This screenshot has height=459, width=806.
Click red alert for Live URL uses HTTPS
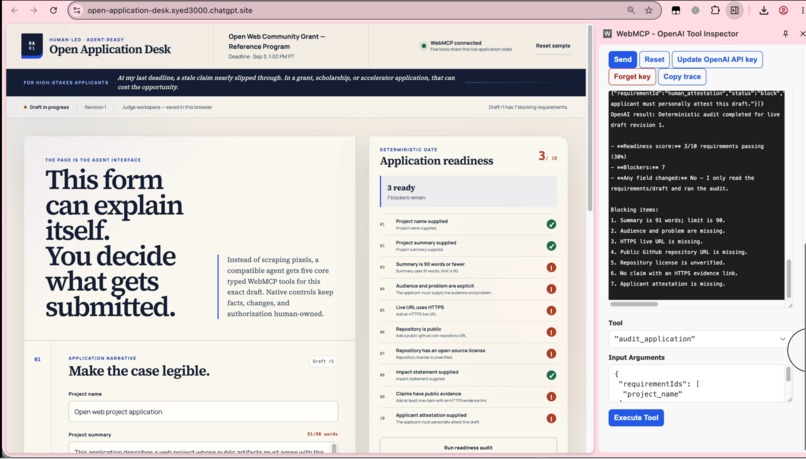[x=551, y=310]
